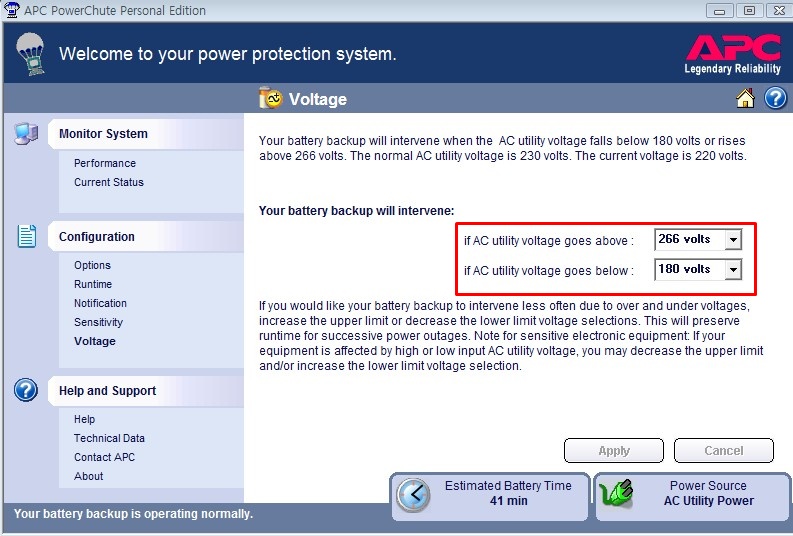Minimize the PowerChute window
The width and height of the screenshot is (793, 536).
click(719, 10)
